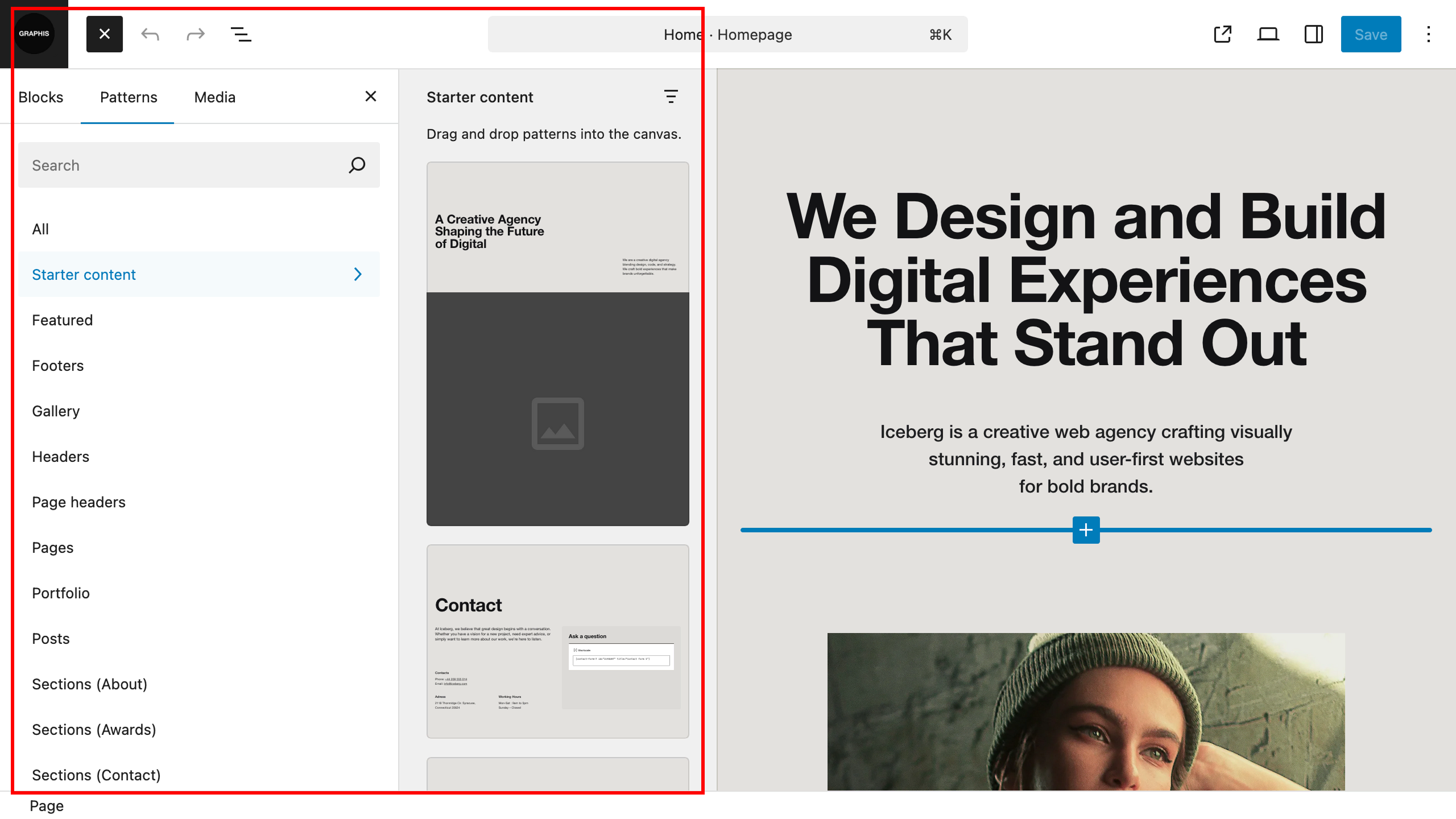Screen dimensions: 1456x819
Task: Switch to the Blocks tab
Action: pos(41,97)
